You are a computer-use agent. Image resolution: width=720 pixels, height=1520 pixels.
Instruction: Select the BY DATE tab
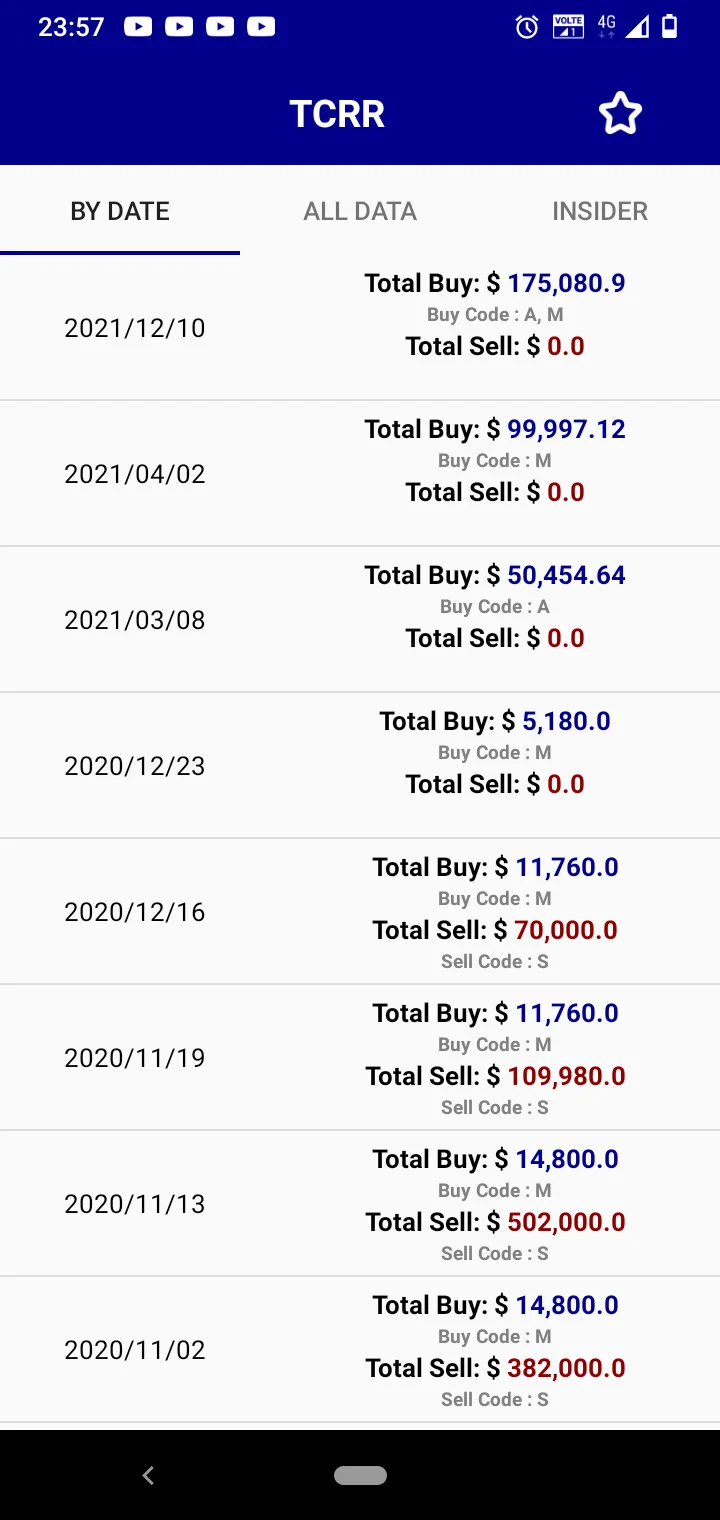coord(120,211)
